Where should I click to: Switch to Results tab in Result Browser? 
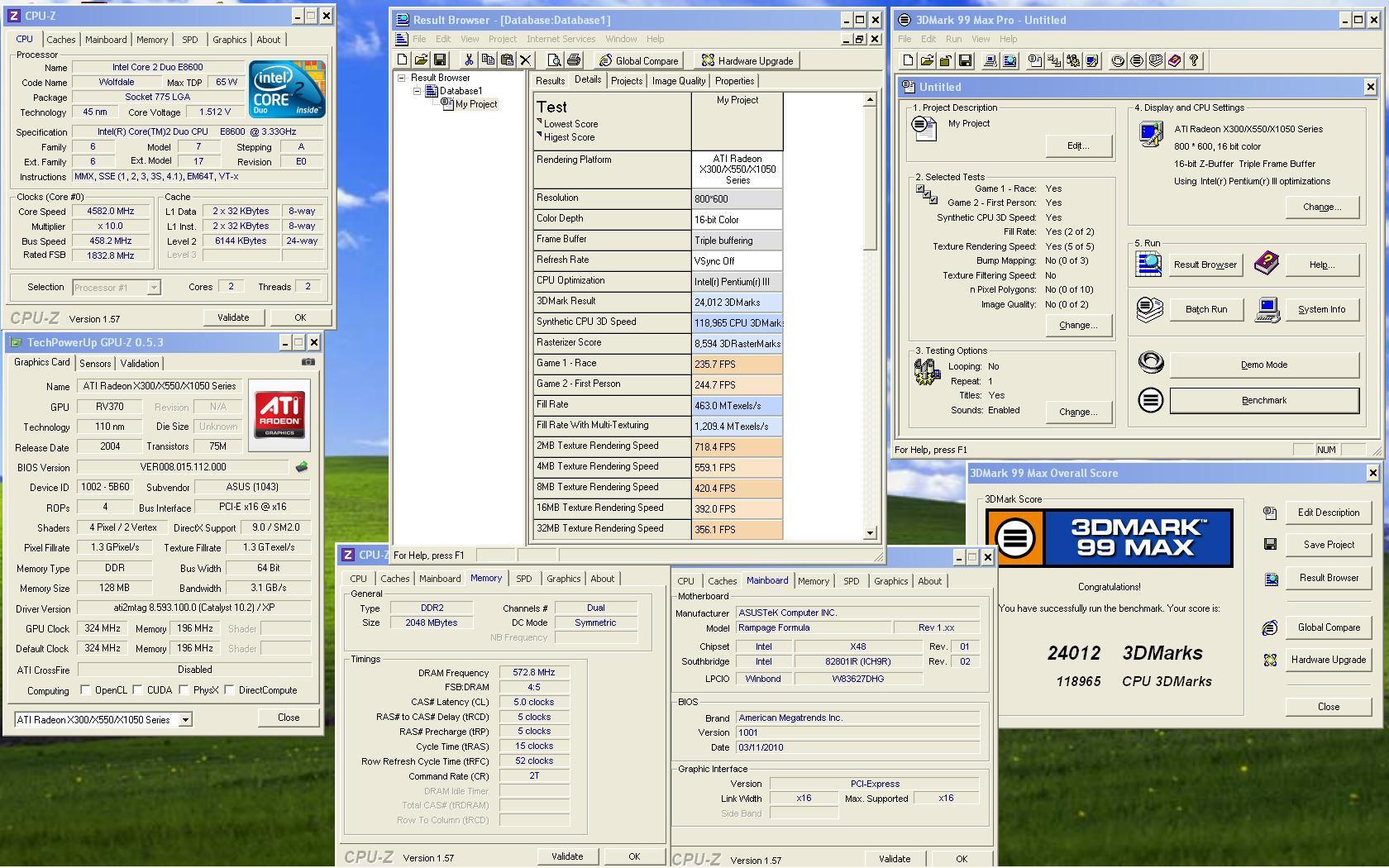pyautogui.click(x=550, y=81)
